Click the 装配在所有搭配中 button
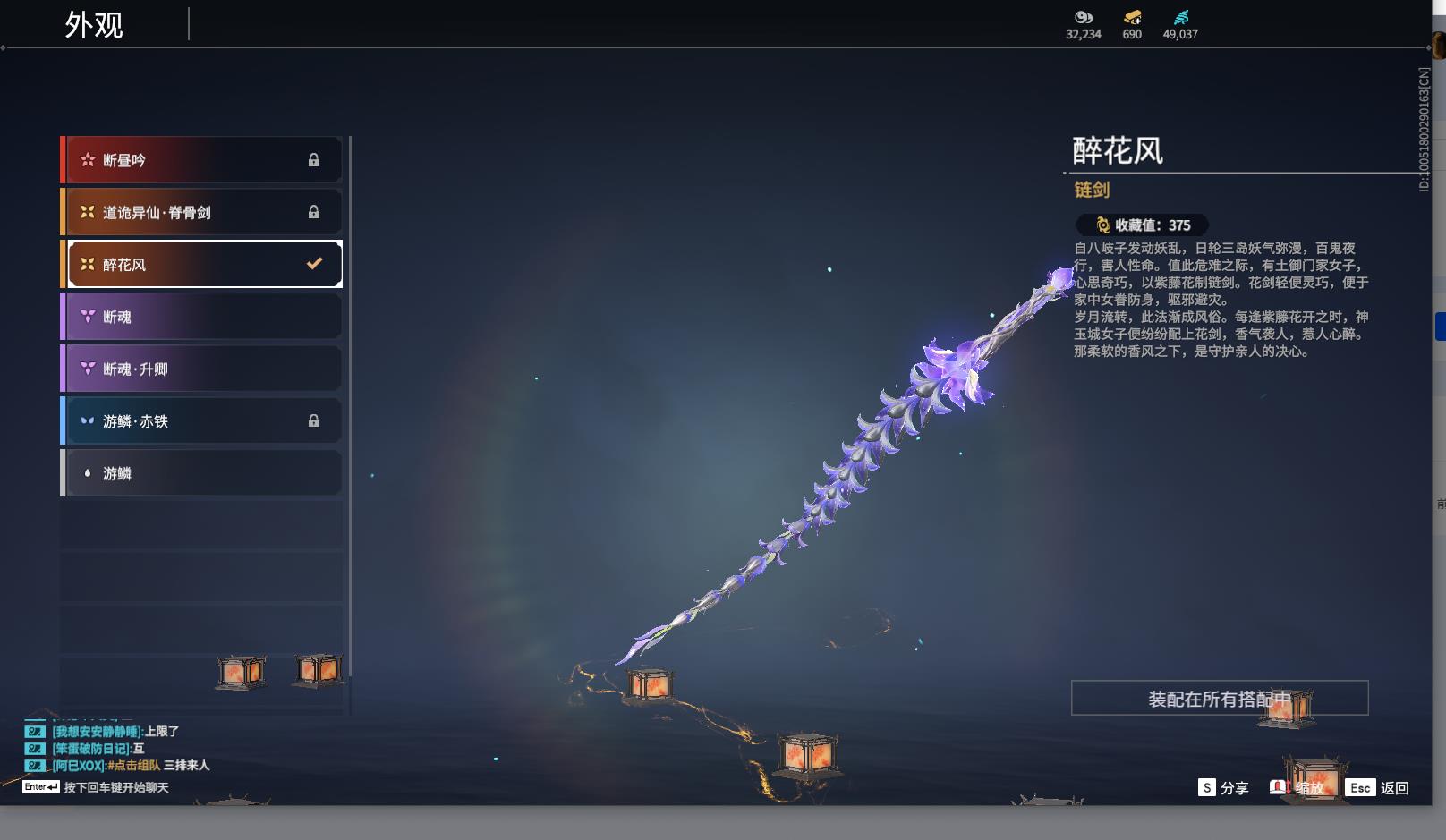The image size is (1446, 840). [1220, 698]
